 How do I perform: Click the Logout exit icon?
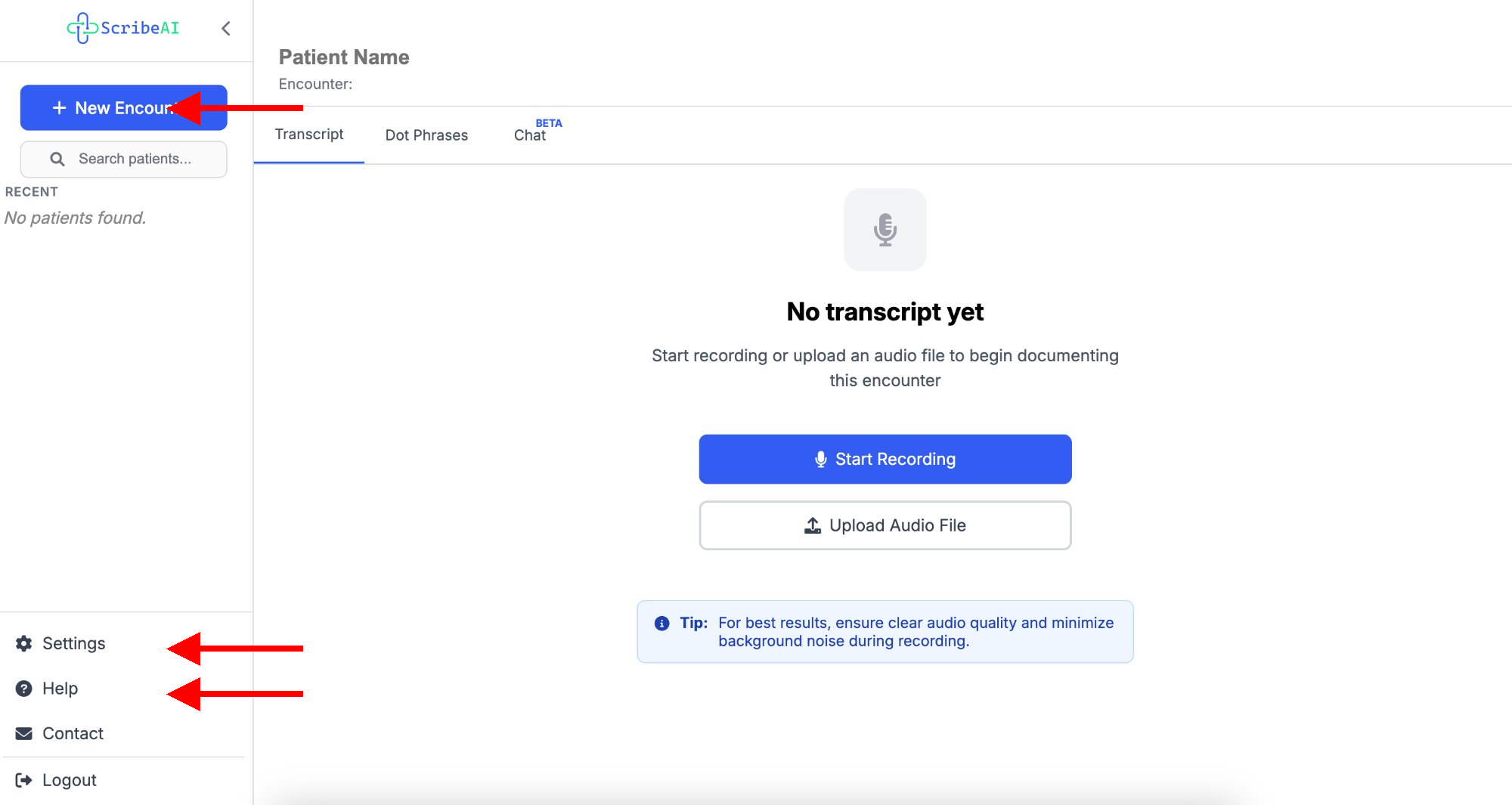[x=24, y=780]
